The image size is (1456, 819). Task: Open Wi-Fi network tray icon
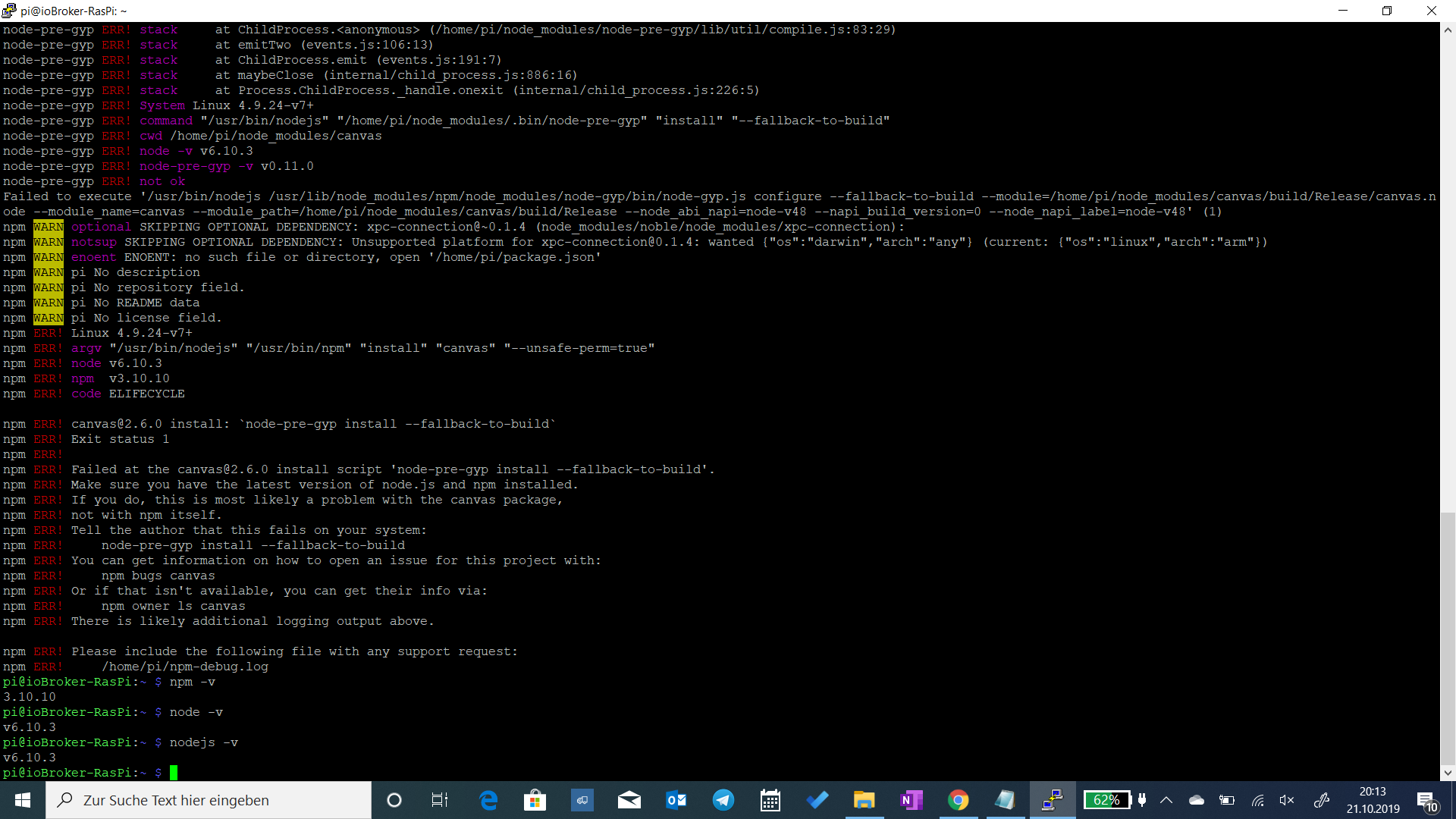click(1257, 800)
